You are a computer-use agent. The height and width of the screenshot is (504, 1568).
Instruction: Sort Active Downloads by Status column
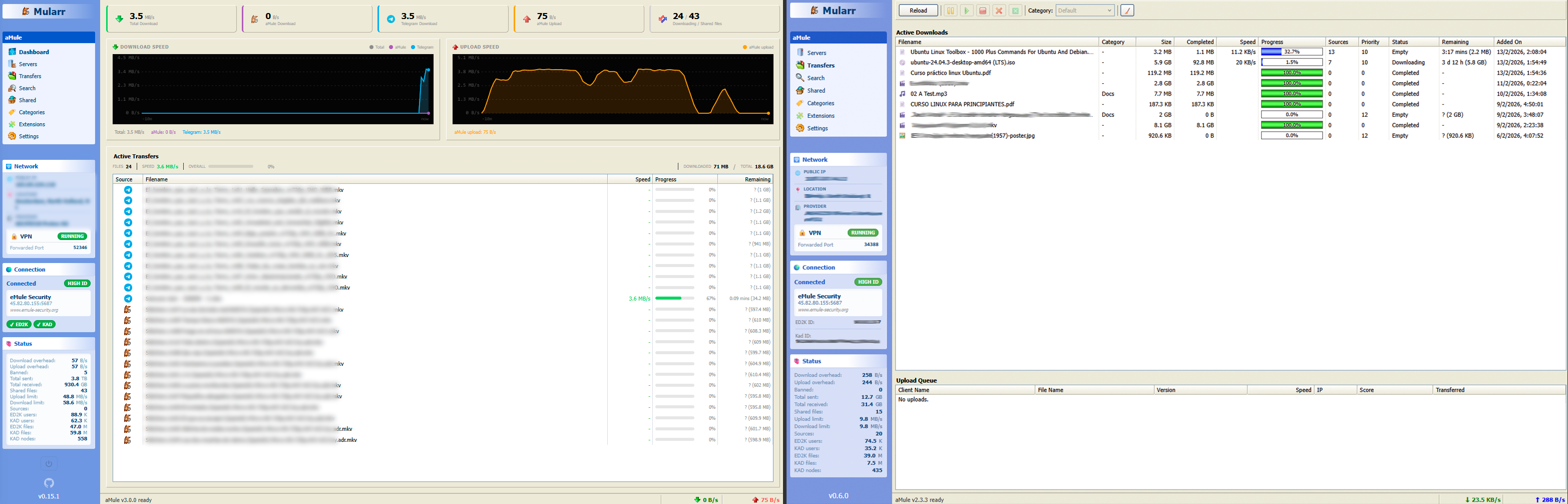(1414, 42)
